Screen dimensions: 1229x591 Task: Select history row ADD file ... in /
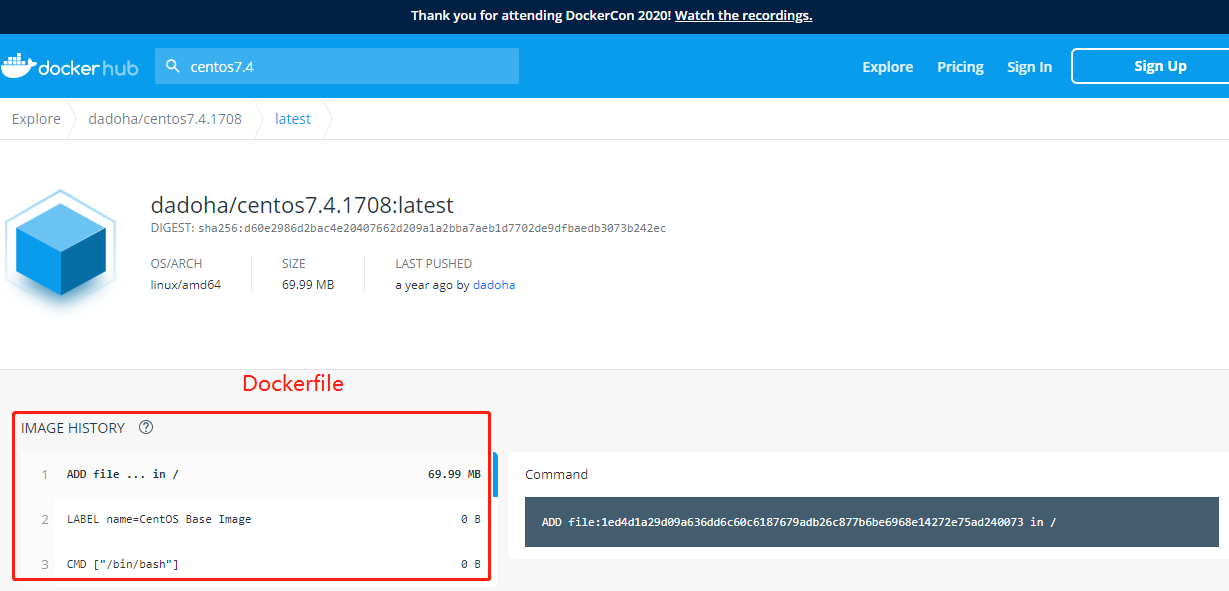(x=258, y=474)
